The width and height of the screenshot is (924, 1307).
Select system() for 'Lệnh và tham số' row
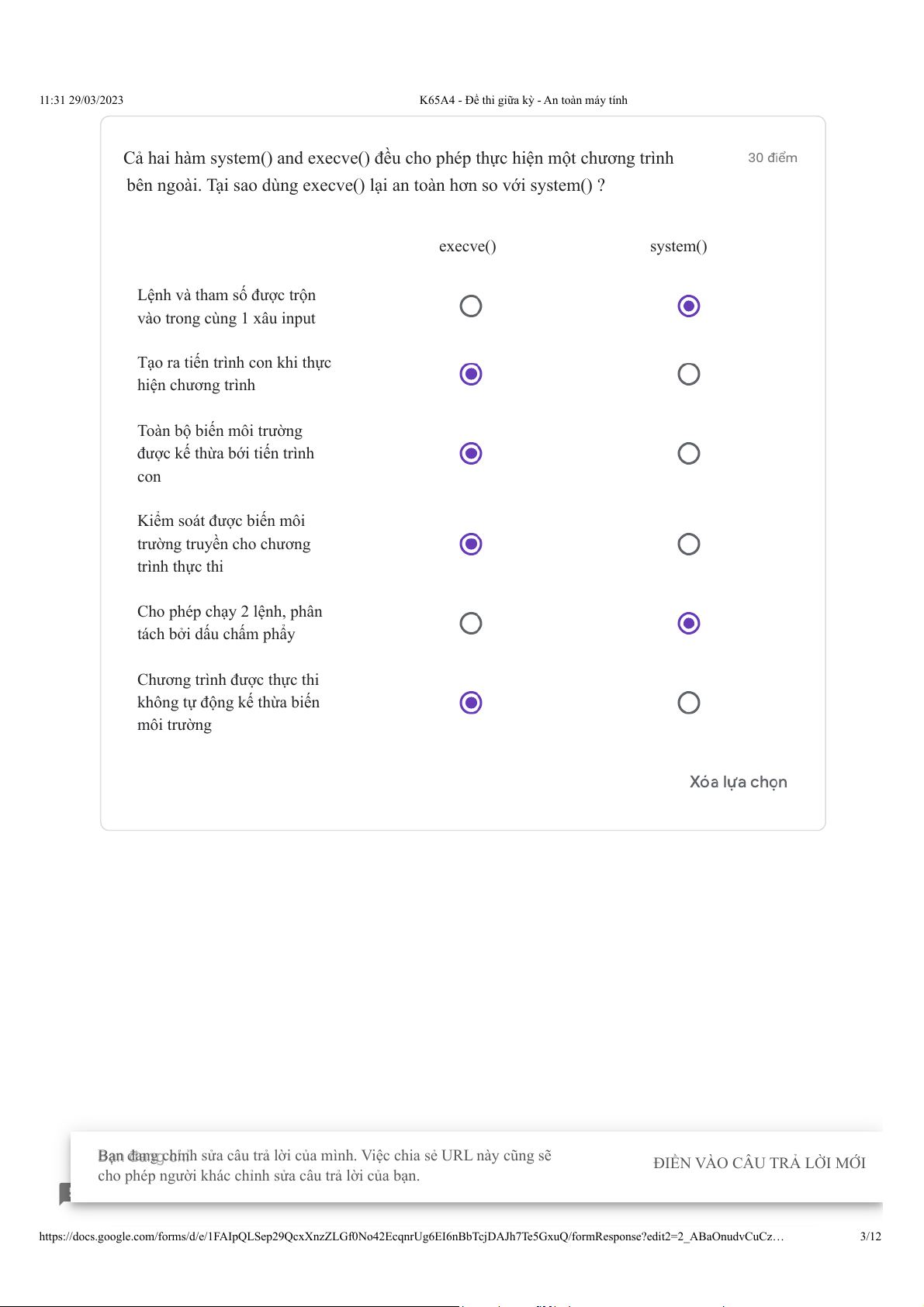coord(688,306)
